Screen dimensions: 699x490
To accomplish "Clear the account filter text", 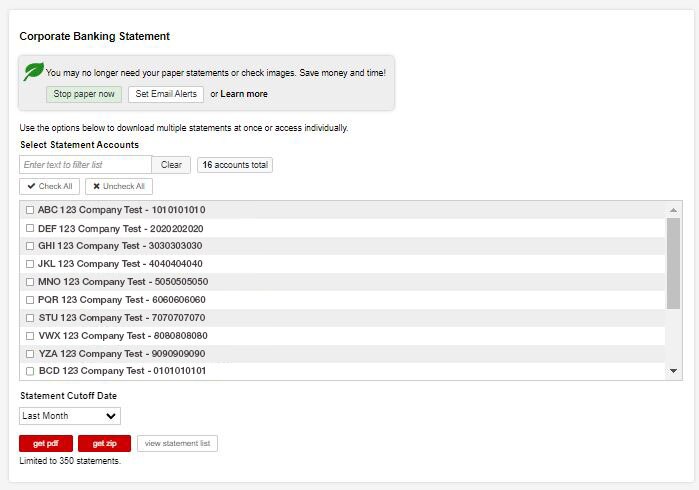I will point(171,165).
